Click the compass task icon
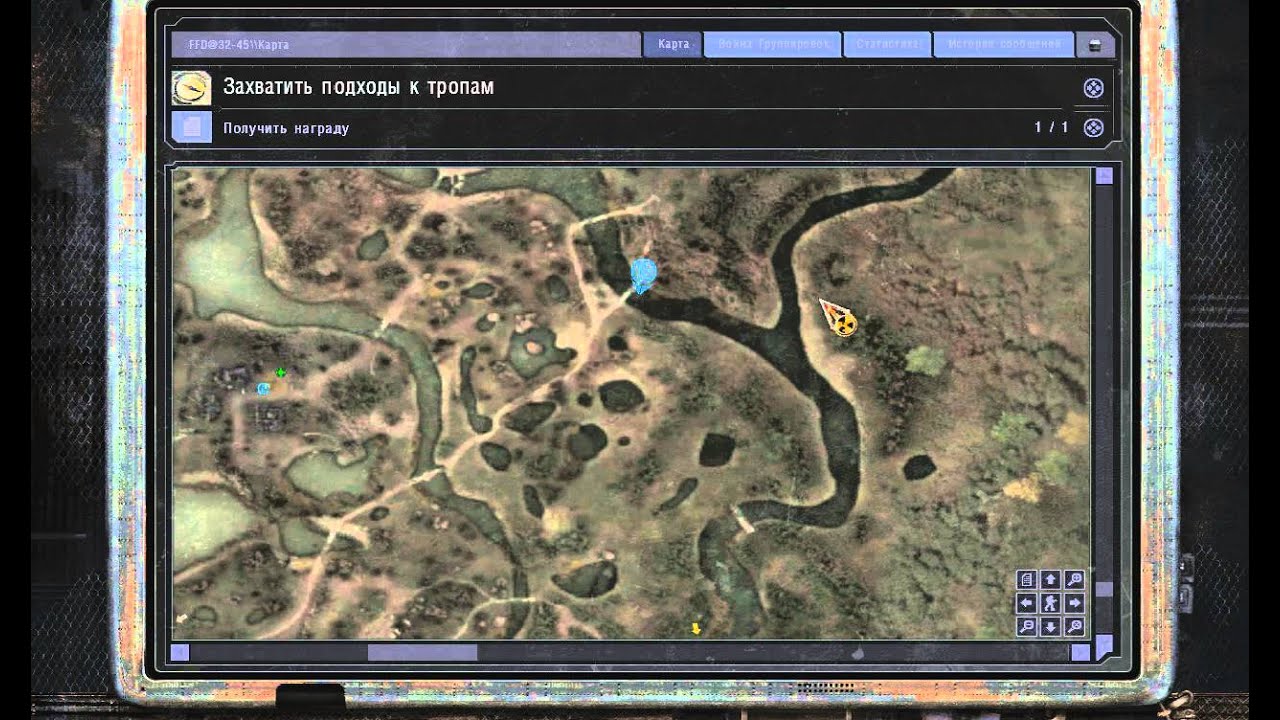The height and width of the screenshot is (720, 1280). coord(191,88)
